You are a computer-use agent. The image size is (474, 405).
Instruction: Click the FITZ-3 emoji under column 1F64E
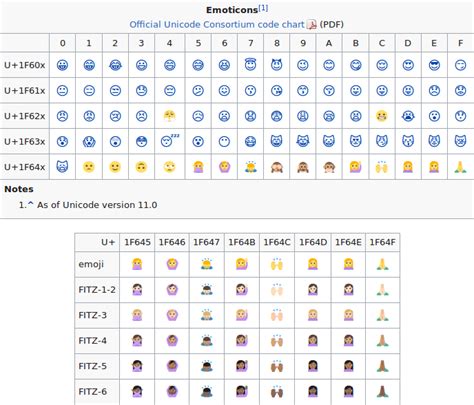(x=348, y=315)
